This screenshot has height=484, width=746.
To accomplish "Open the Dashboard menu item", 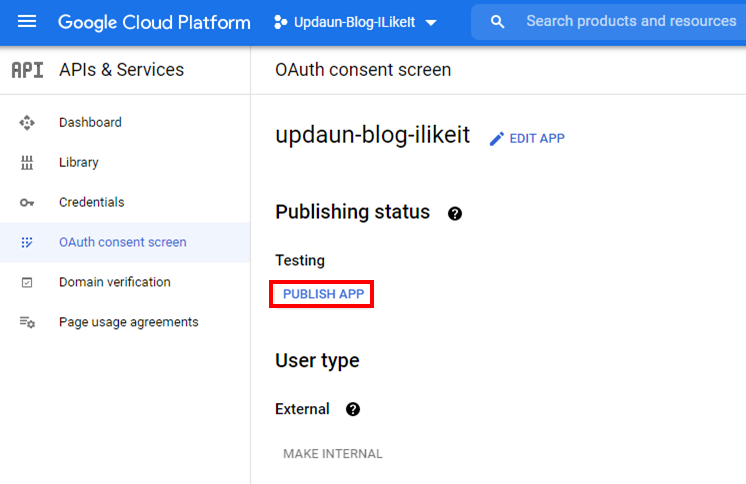I will [90, 123].
